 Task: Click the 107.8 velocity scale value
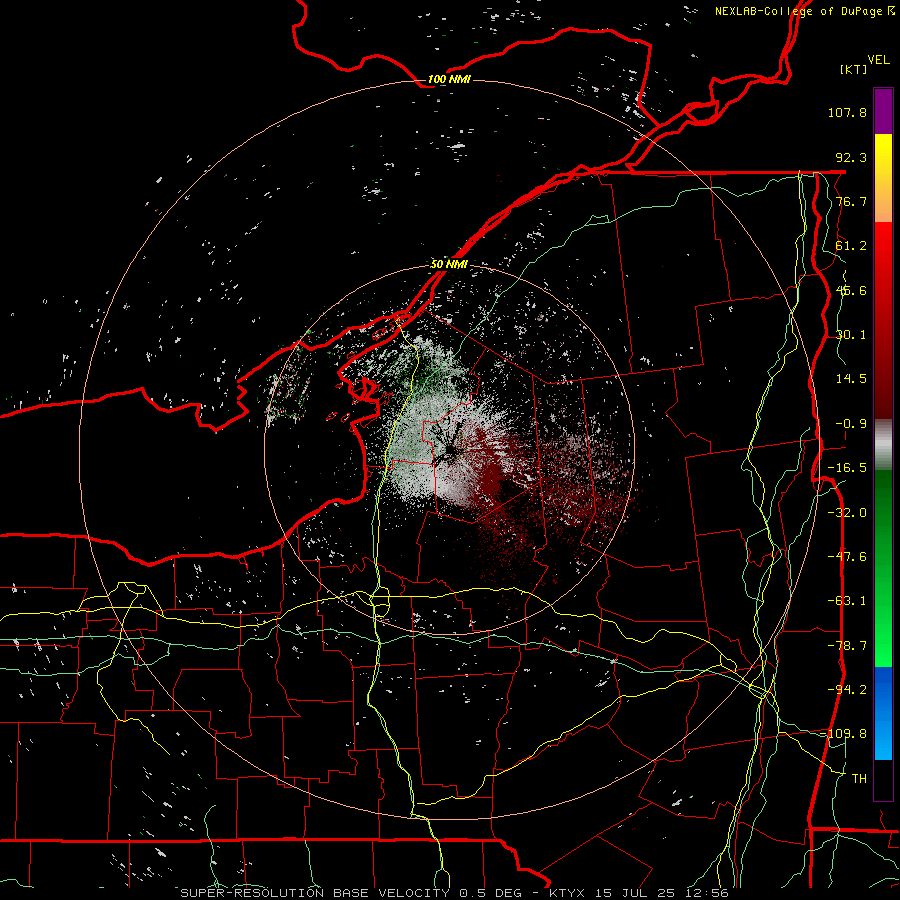(847, 112)
